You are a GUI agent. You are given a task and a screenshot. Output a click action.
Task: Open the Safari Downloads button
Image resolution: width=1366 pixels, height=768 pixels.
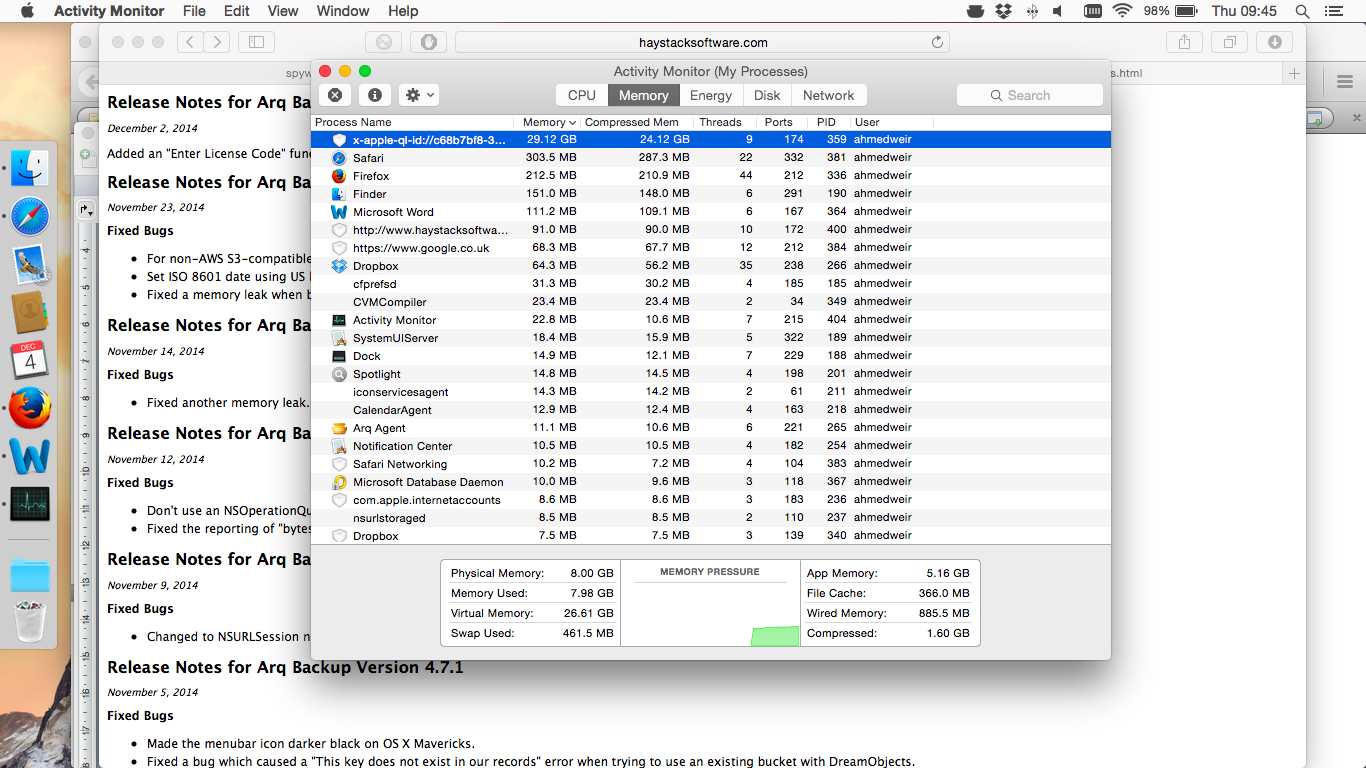tap(1274, 42)
